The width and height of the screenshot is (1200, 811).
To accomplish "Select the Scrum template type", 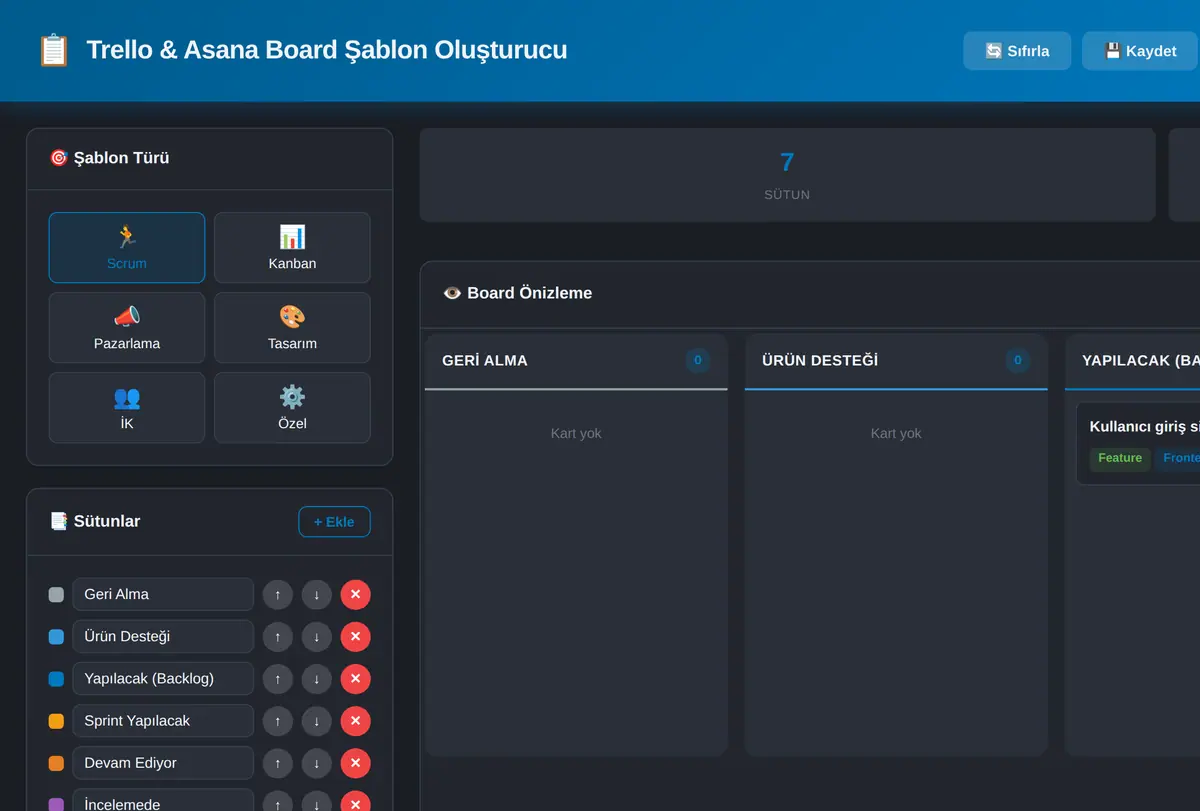I will 127,248.
